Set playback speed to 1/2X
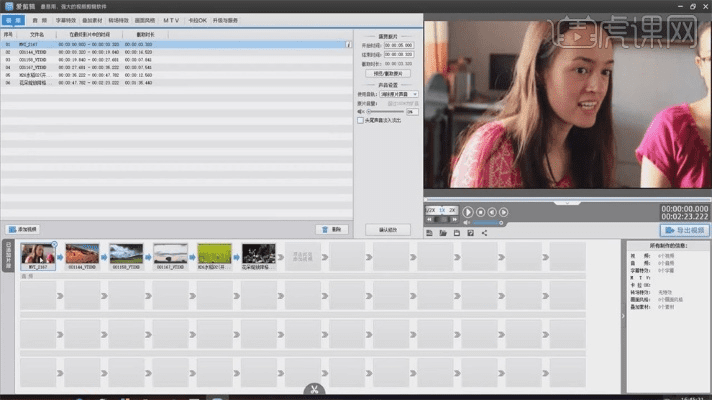 431,211
